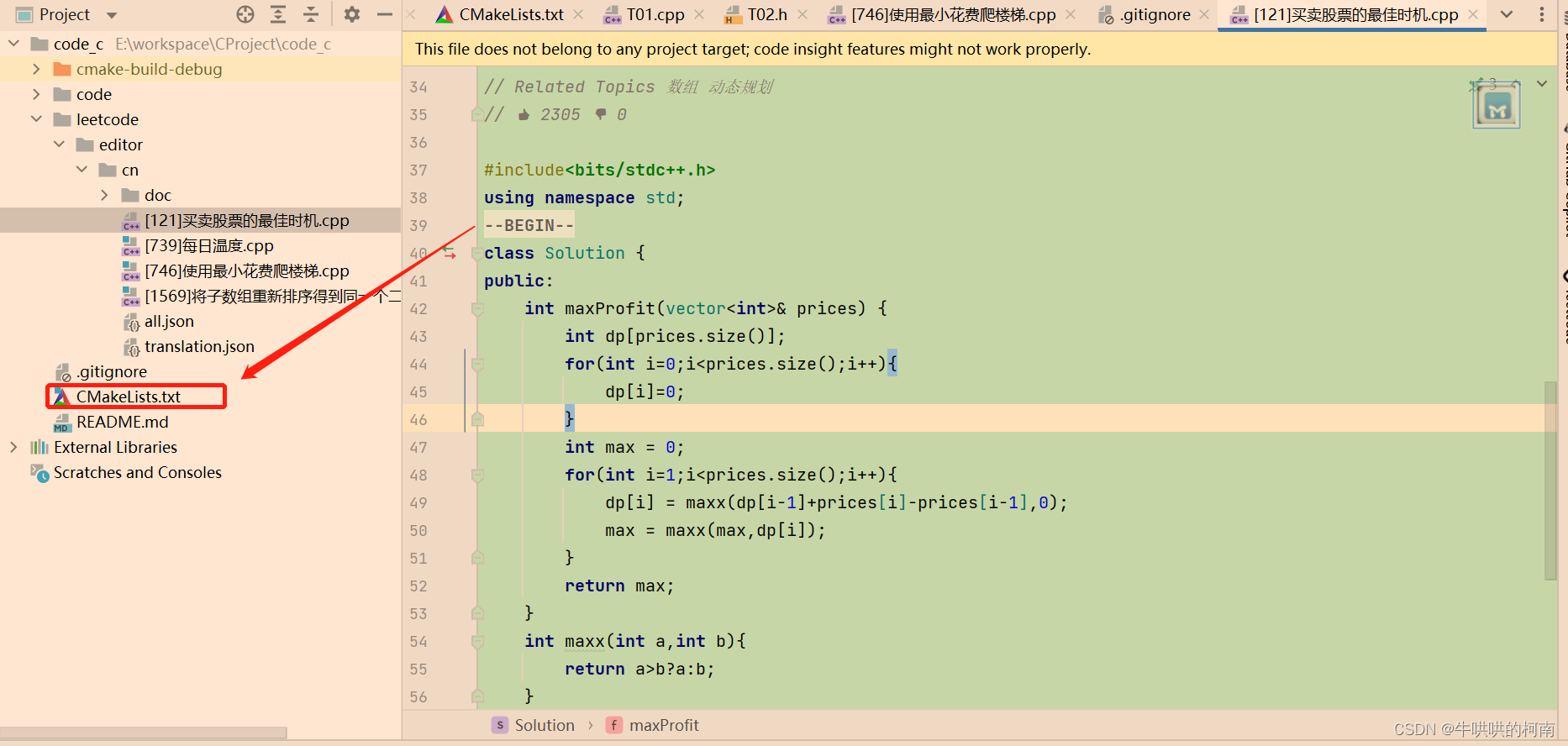The image size is (1568, 746).
Task: Expand the inspections widget chevron
Action: click(x=1542, y=84)
